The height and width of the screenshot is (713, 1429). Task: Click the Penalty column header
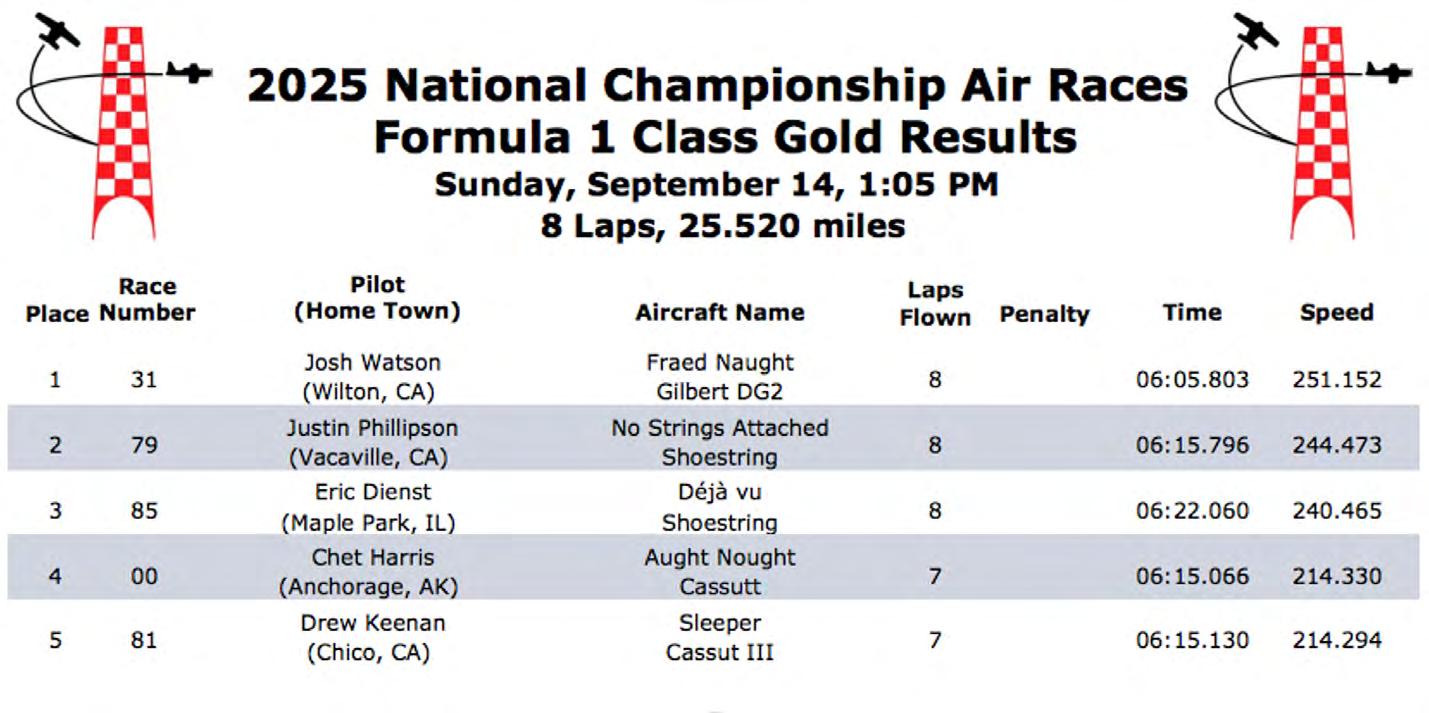[1044, 314]
